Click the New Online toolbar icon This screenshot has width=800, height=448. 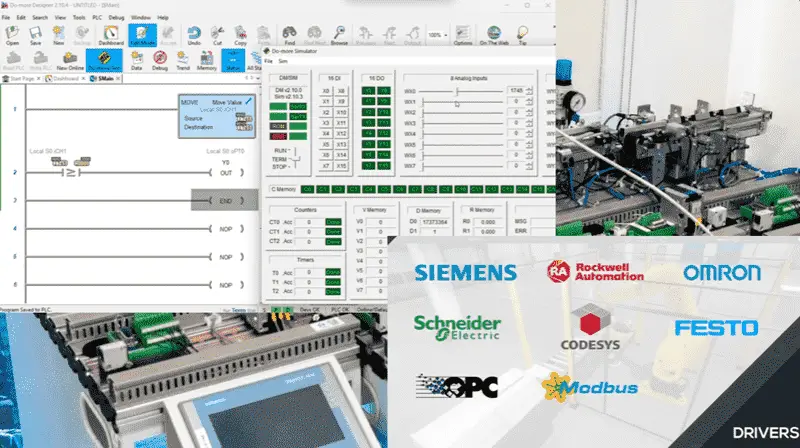coord(70,60)
